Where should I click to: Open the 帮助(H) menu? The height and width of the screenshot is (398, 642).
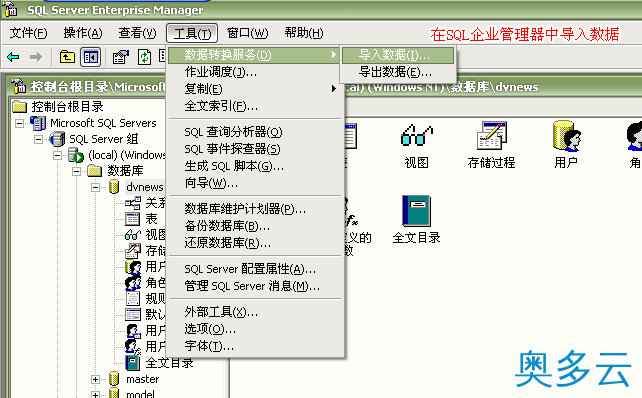(304, 33)
